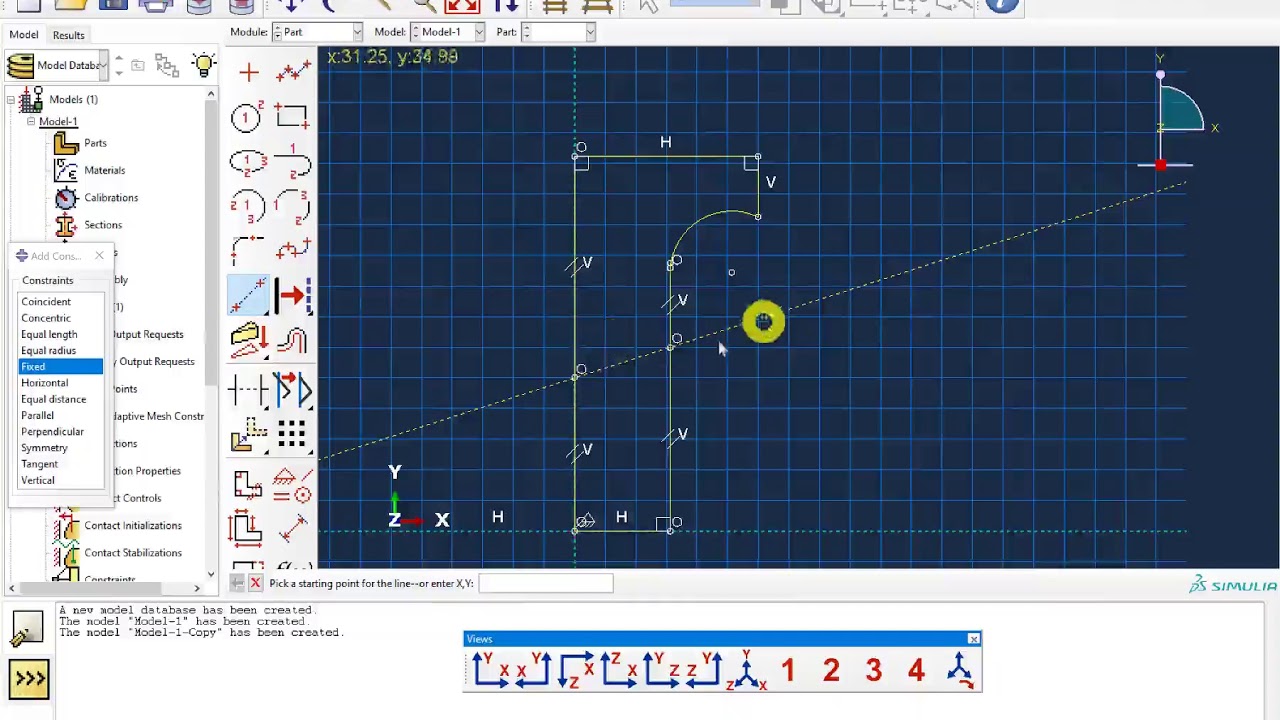1280x720 pixels.
Task: Click the X,Y coordinate input field
Action: coord(546,583)
